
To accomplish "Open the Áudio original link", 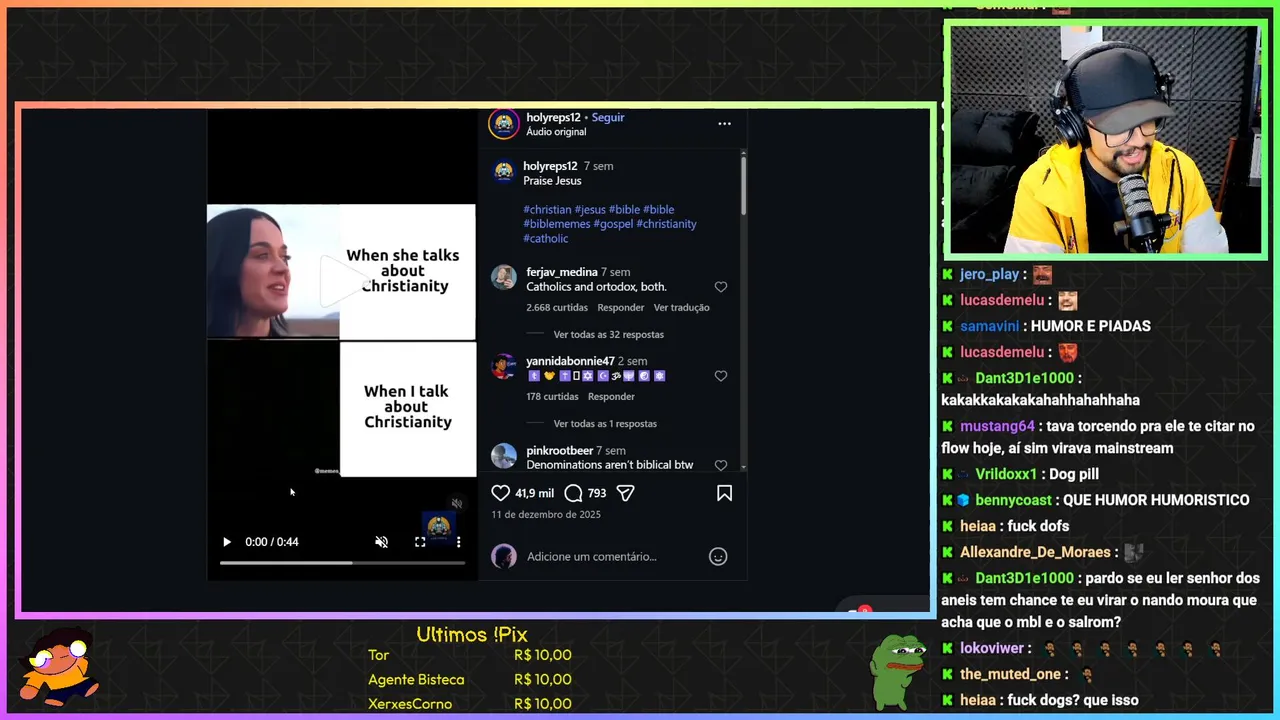I will point(556,132).
